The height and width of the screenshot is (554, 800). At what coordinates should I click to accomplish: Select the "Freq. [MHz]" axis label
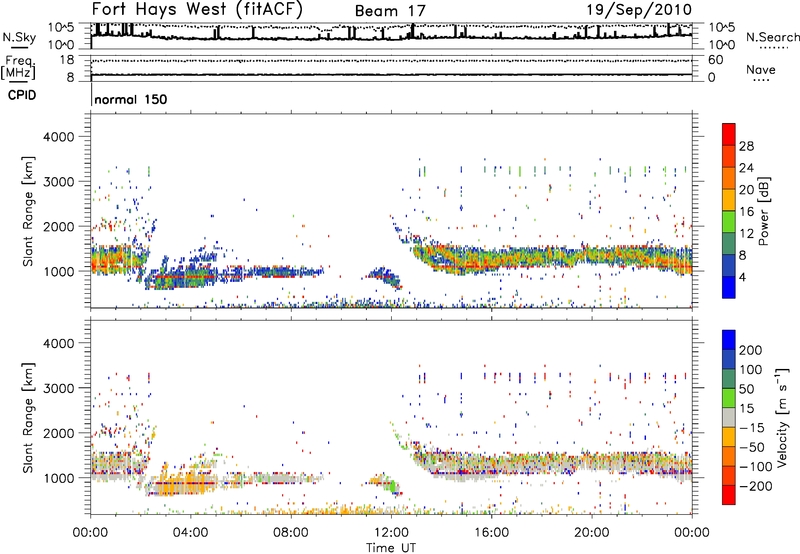(18, 68)
